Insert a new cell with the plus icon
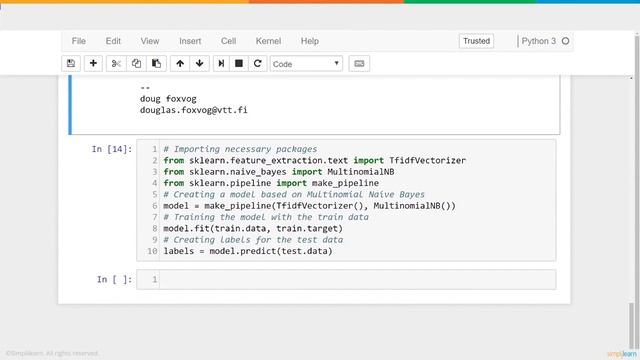 pos(93,64)
